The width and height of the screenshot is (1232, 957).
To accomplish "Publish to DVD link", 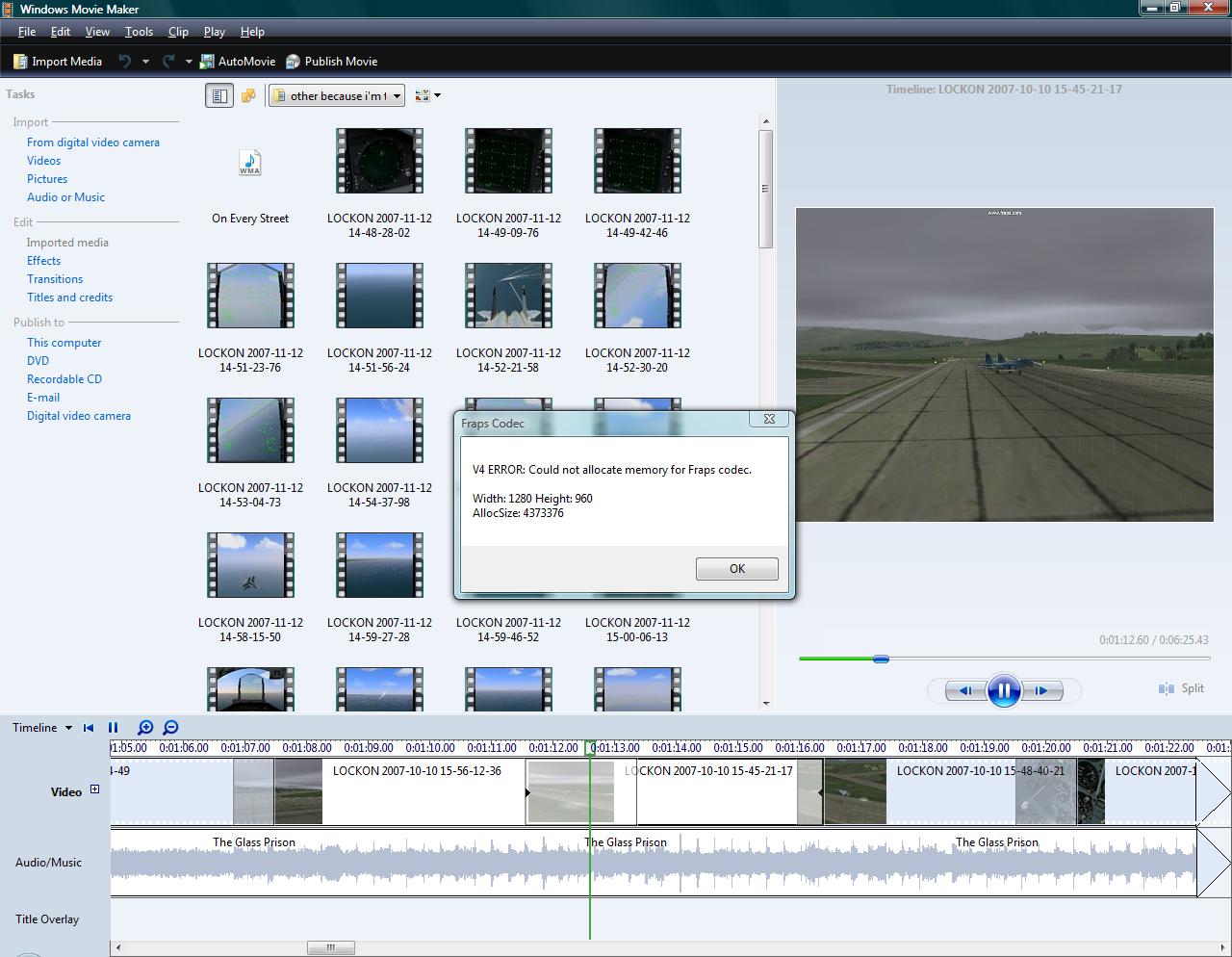I will point(38,360).
